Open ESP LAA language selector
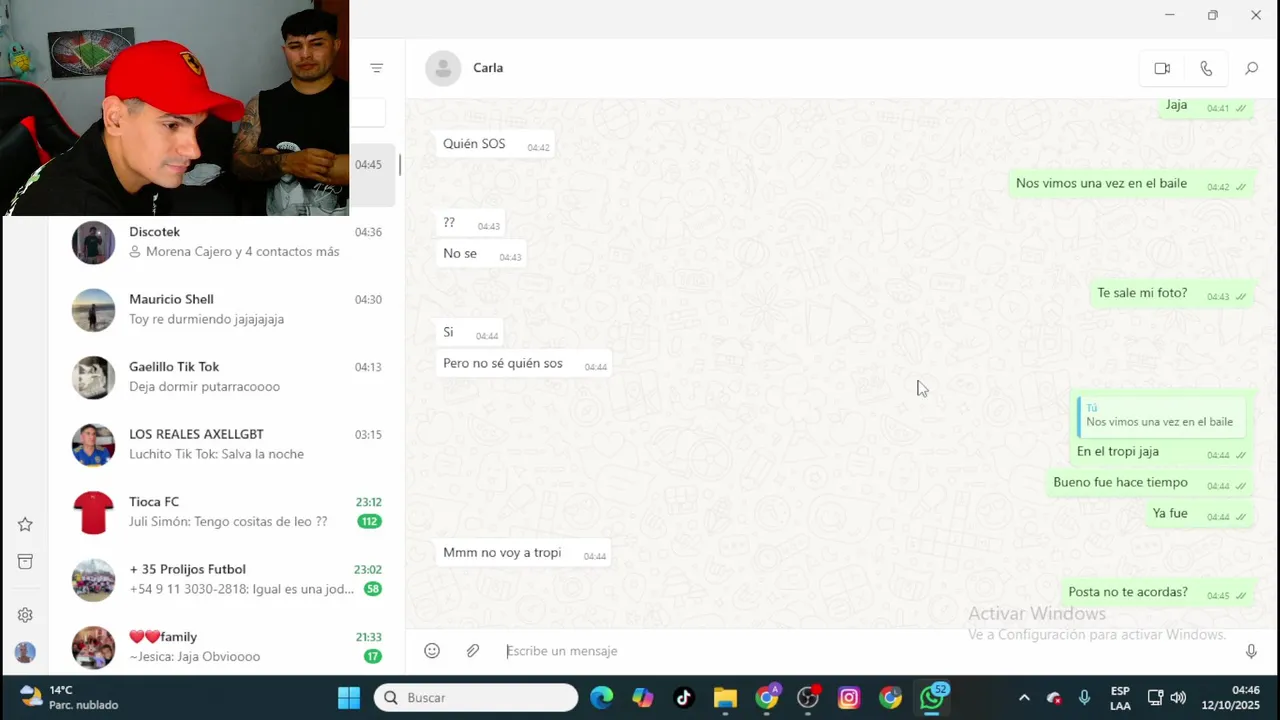 point(1120,698)
